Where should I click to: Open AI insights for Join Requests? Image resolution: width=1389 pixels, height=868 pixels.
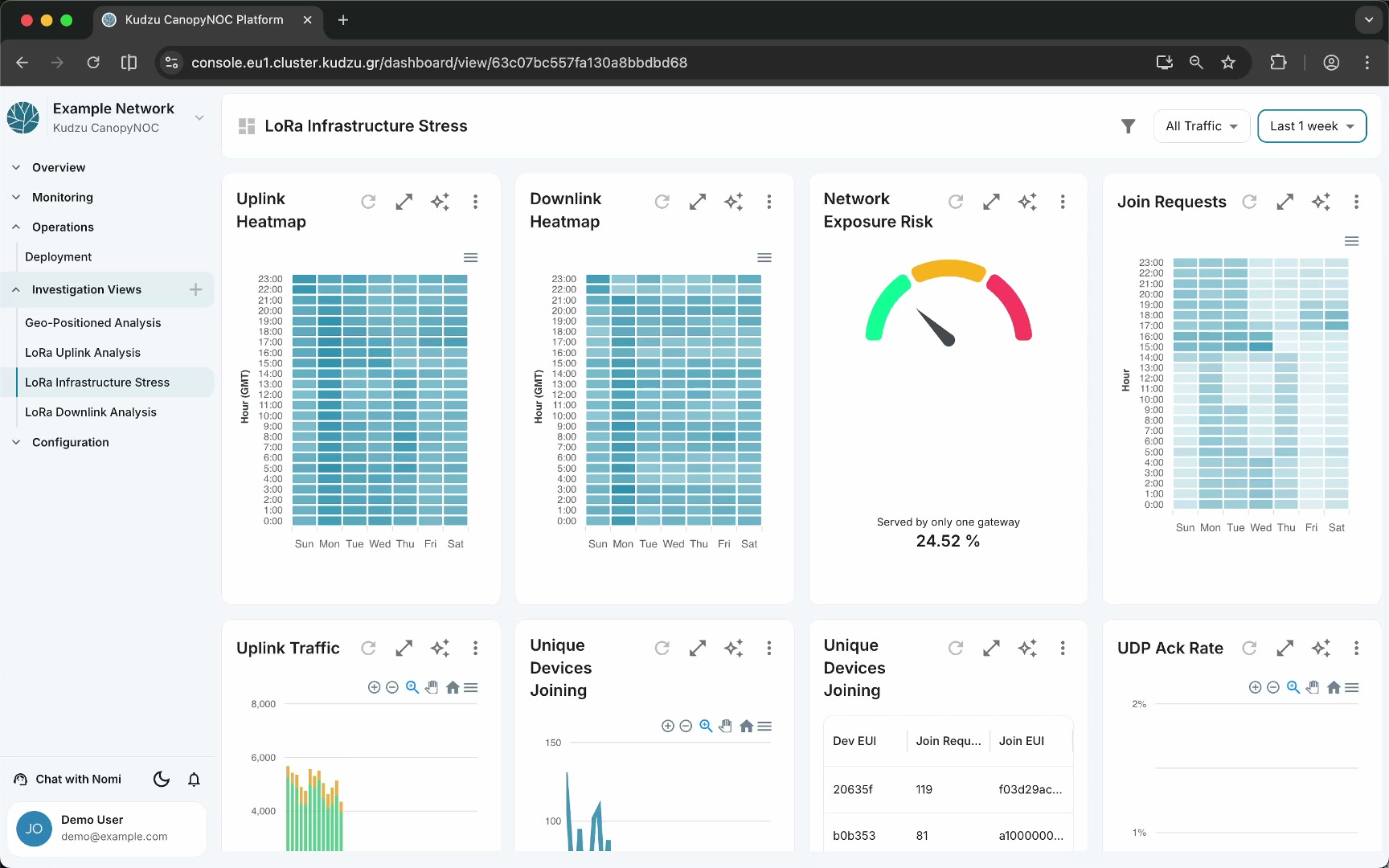click(x=1321, y=202)
